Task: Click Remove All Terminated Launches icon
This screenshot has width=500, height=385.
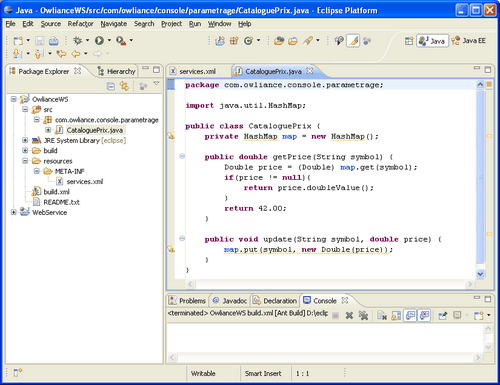Action: click(363, 315)
